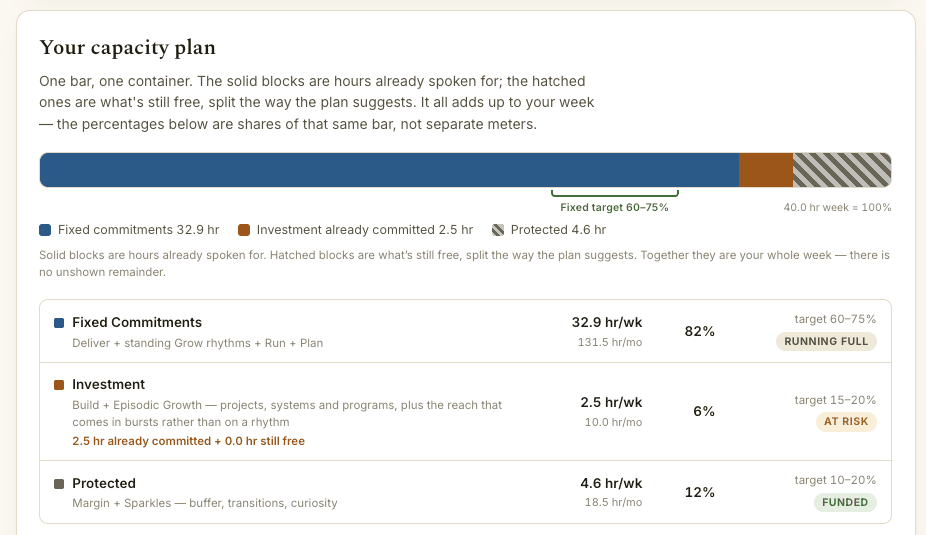Viewport: 926px width, 535px height.
Task: Open the Fixed Commitments row title
Action: click(x=137, y=322)
